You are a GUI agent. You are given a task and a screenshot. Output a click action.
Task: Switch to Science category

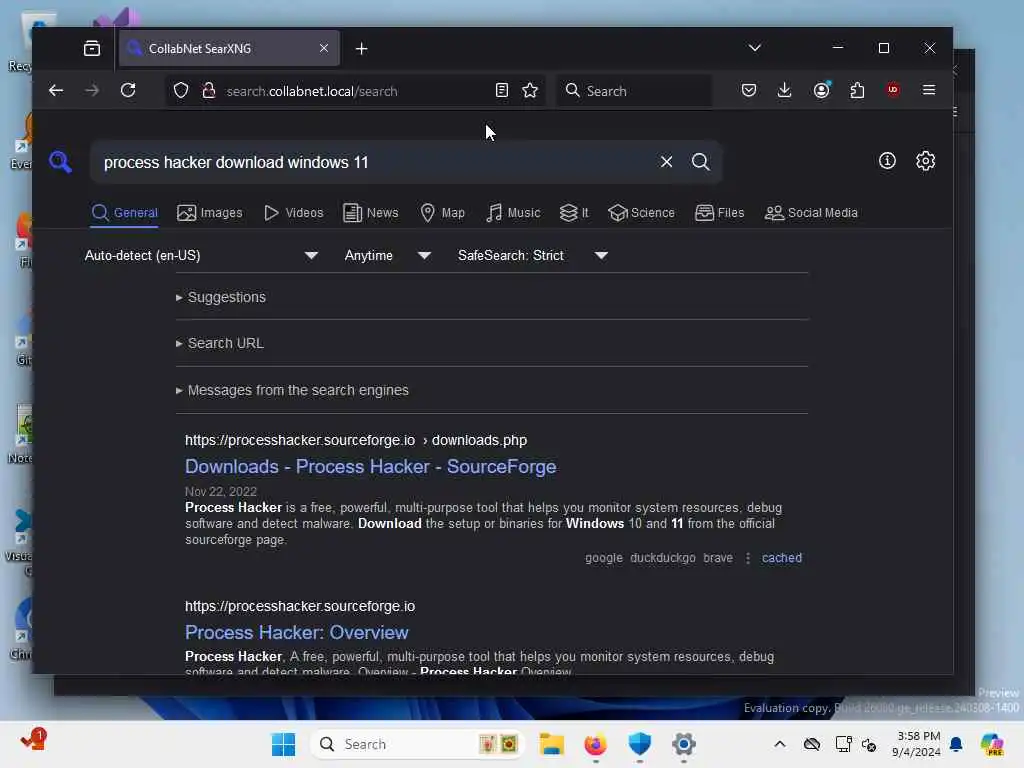(x=641, y=213)
